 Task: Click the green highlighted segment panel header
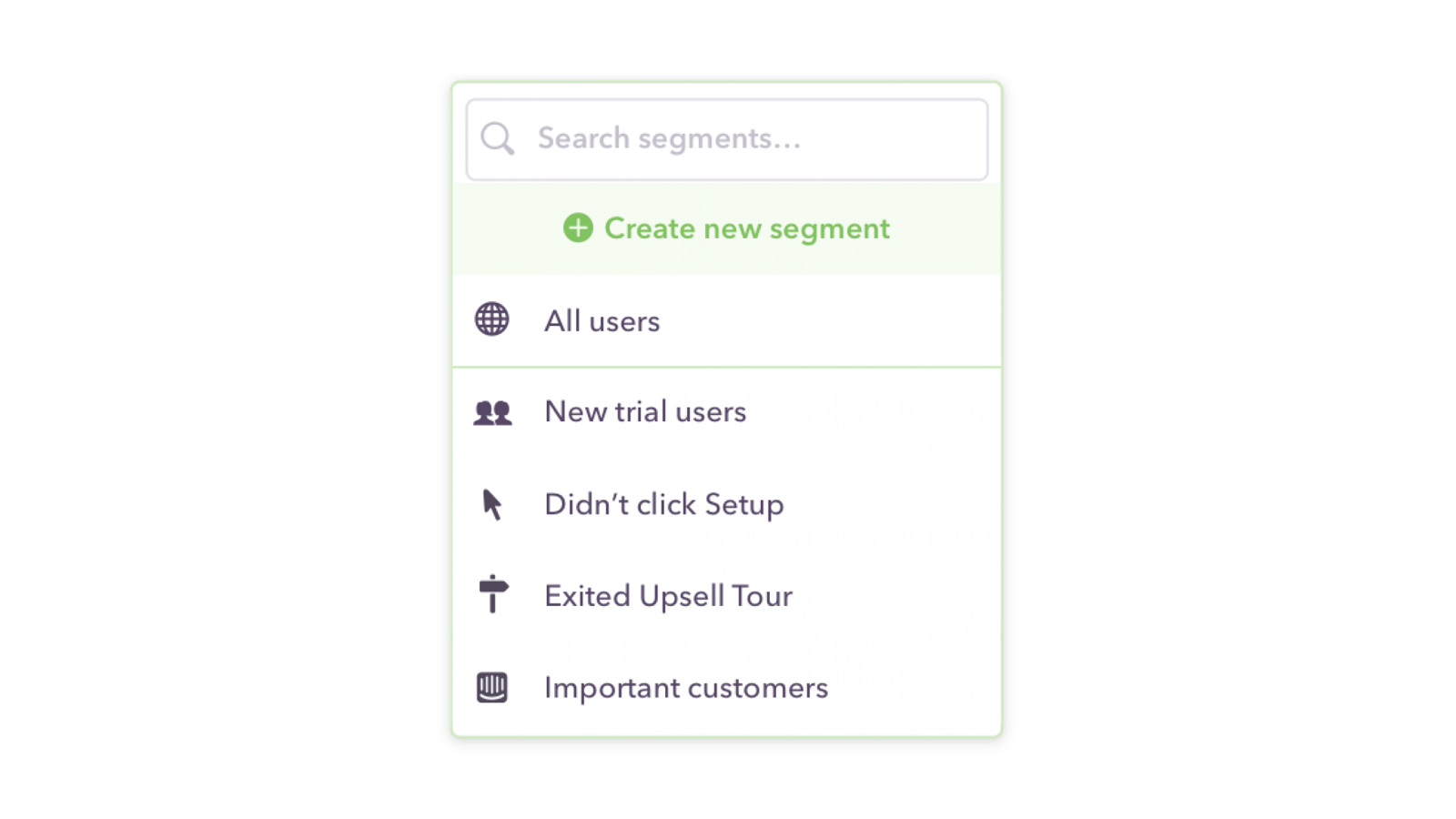pos(725,228)
